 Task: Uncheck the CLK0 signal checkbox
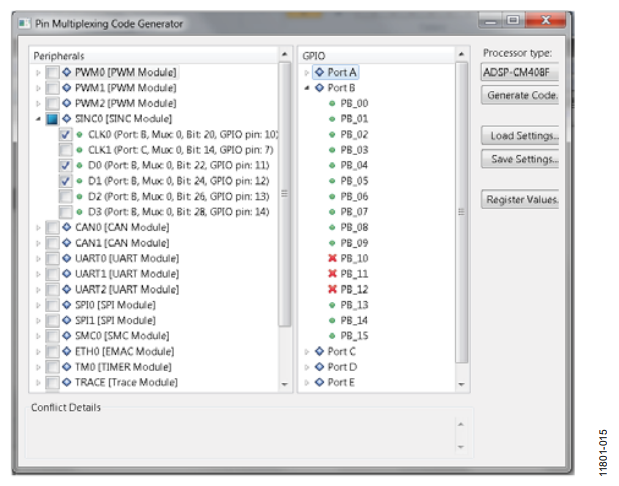coord(65,135)
